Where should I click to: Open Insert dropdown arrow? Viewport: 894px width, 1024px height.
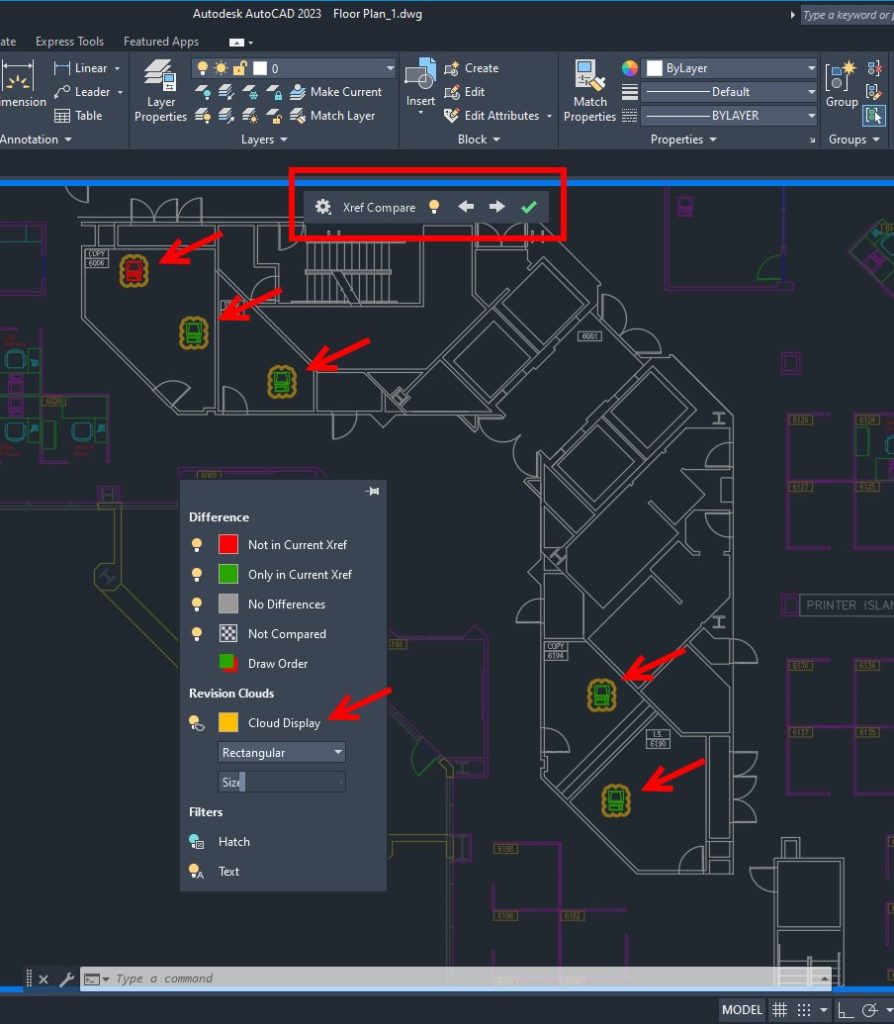[x=421, y=114]
